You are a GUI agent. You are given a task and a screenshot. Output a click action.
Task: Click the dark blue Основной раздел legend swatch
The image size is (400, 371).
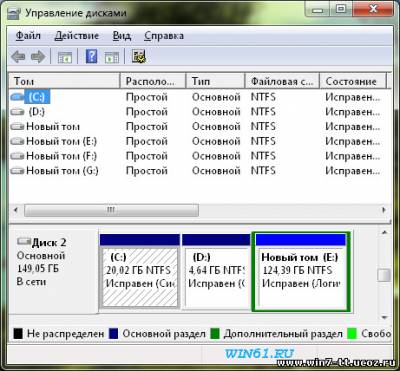pyautogui.click(x=114, y=334)
